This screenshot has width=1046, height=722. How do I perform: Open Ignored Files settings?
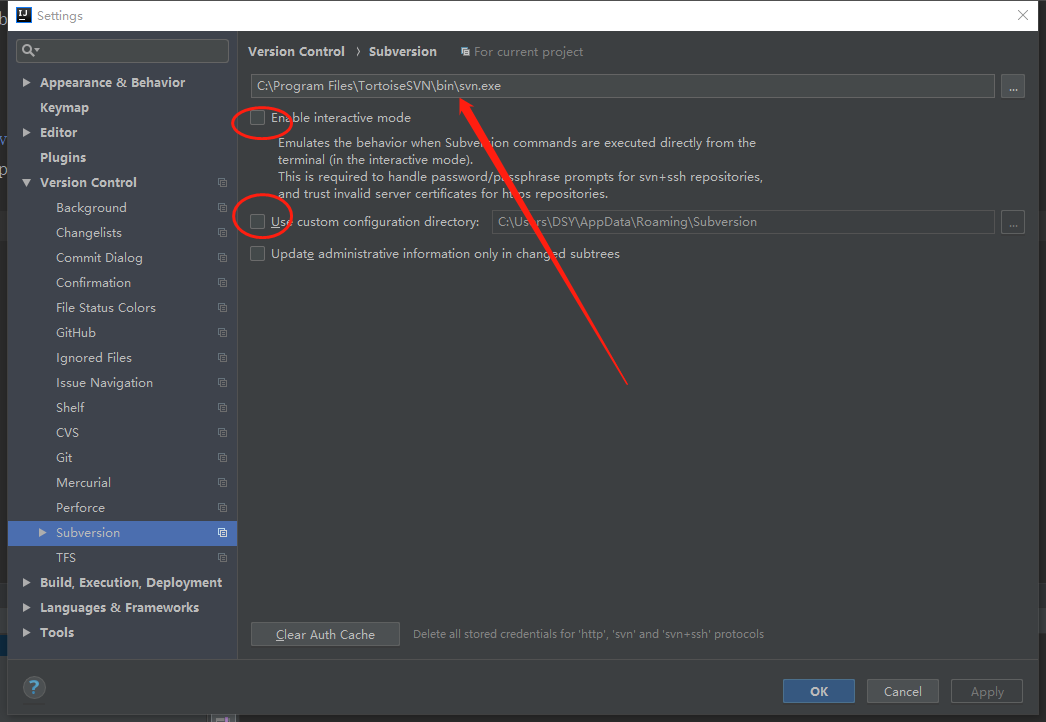click(94, 358)
